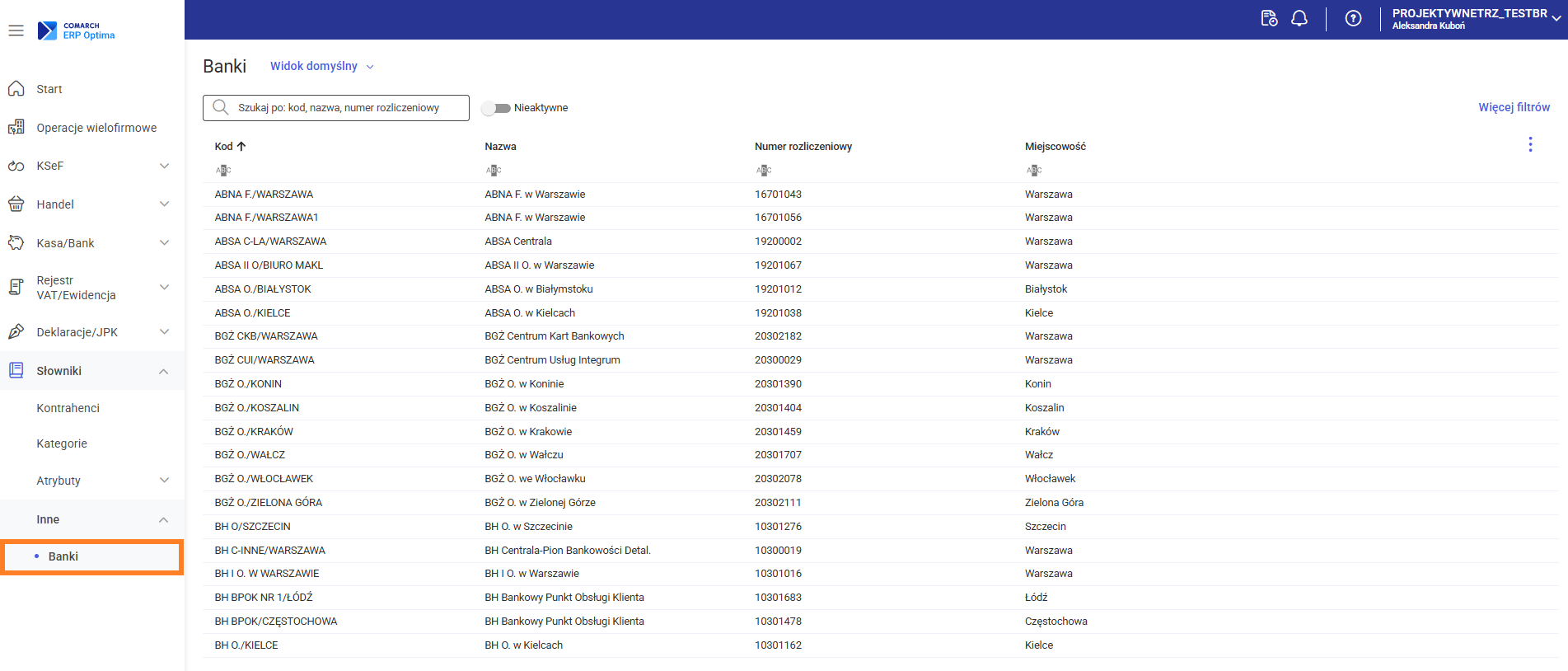Open Kontrahenci in the sidebar

click(68, 408)
